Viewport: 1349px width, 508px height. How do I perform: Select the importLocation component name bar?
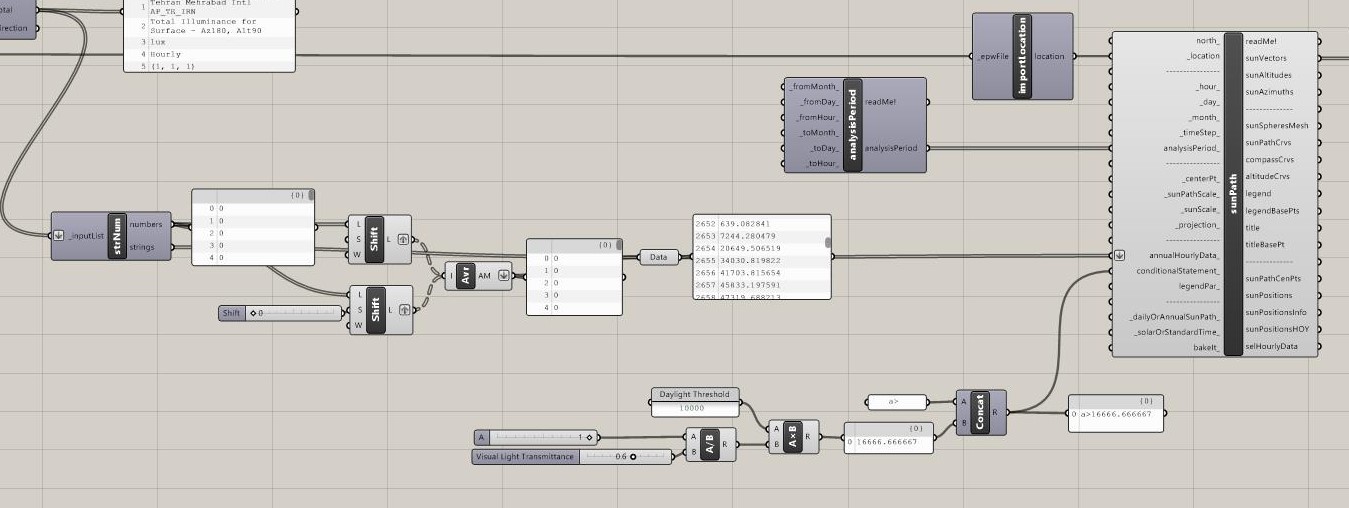[1022, 56]
